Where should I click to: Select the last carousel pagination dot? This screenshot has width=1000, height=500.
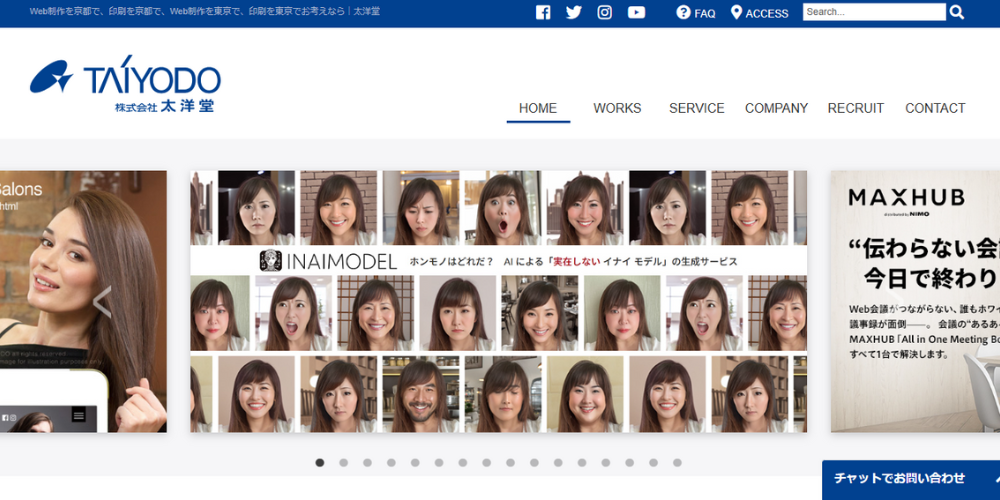coord(677,463)
